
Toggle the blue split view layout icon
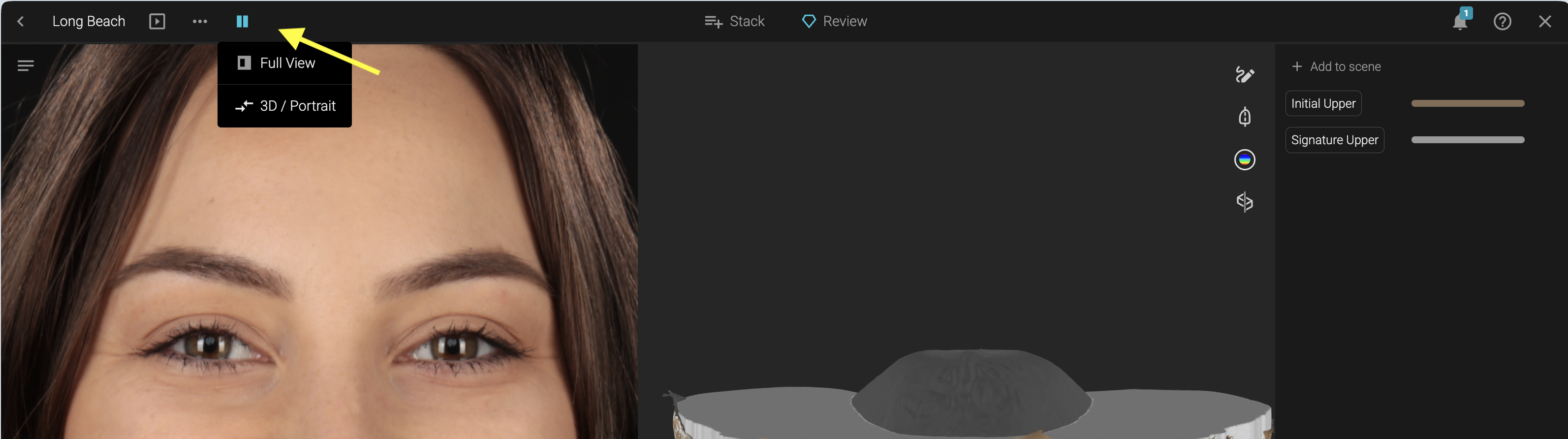click(x=242, y=22)
